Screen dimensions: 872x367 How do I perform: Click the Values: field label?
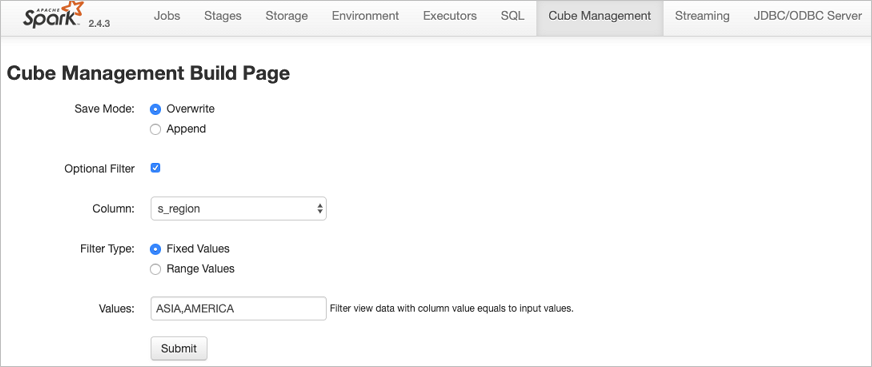[x=117, y=309]
